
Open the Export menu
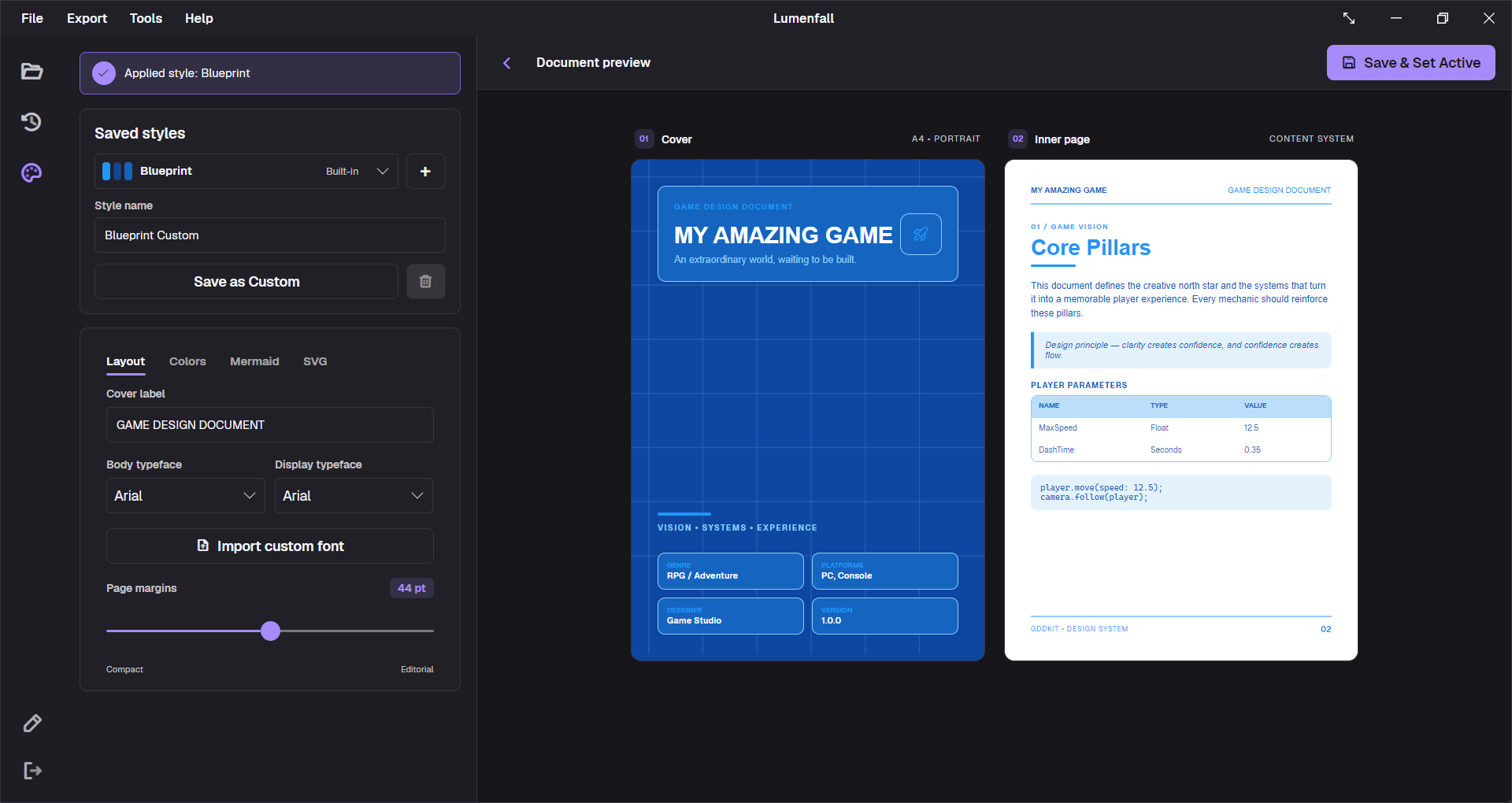pyautogui.click(x=87, y=18)
